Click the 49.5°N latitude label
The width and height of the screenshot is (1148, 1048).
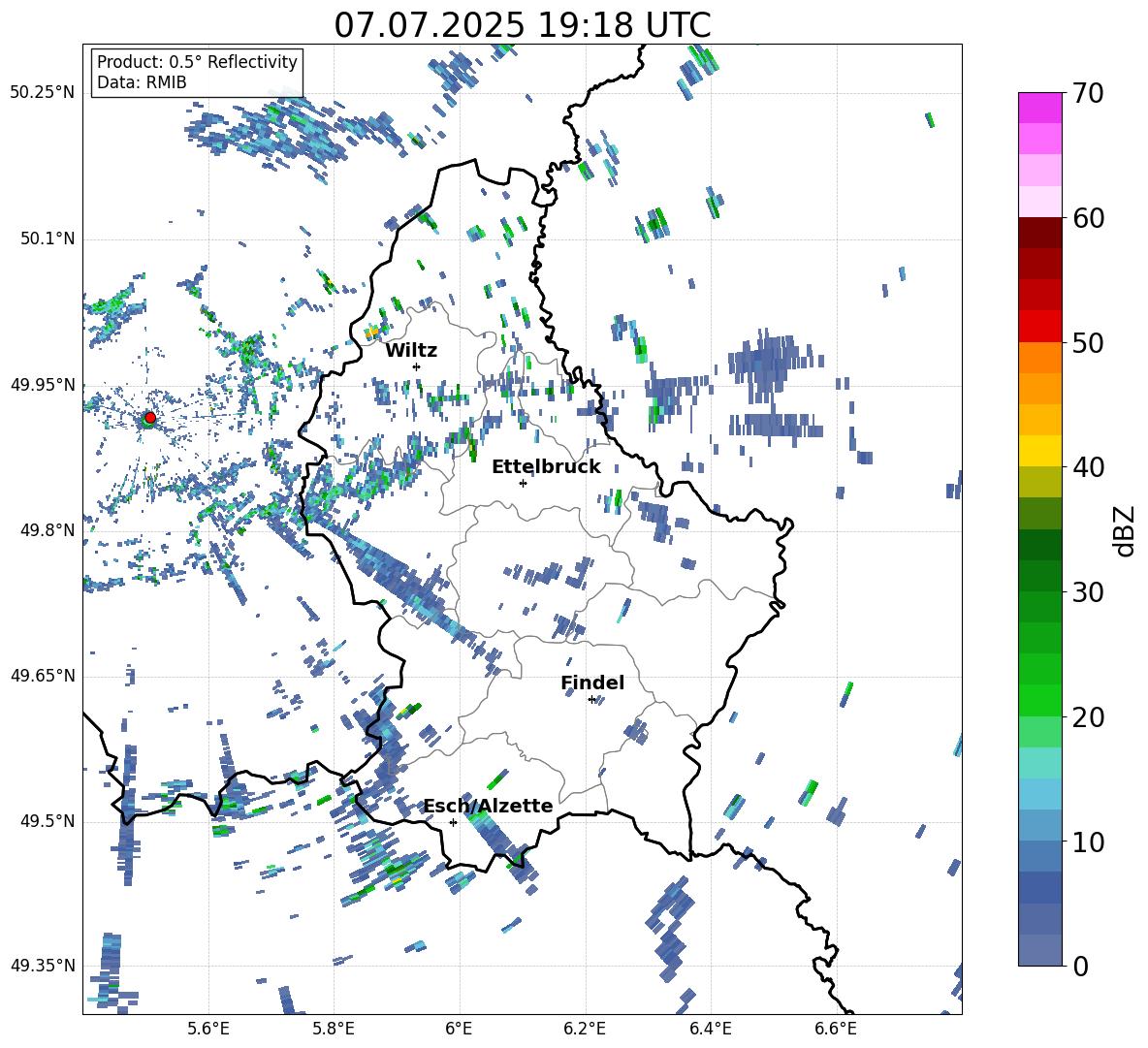48,821
